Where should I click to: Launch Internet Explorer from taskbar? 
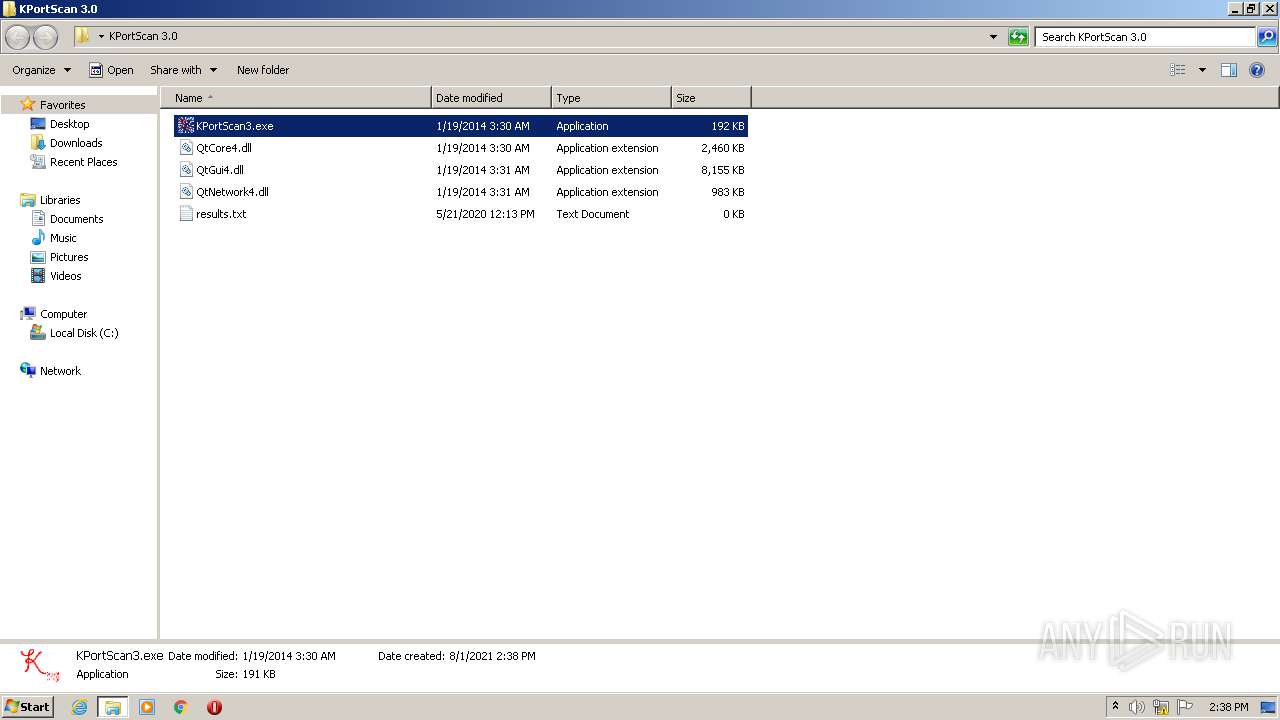80,707
